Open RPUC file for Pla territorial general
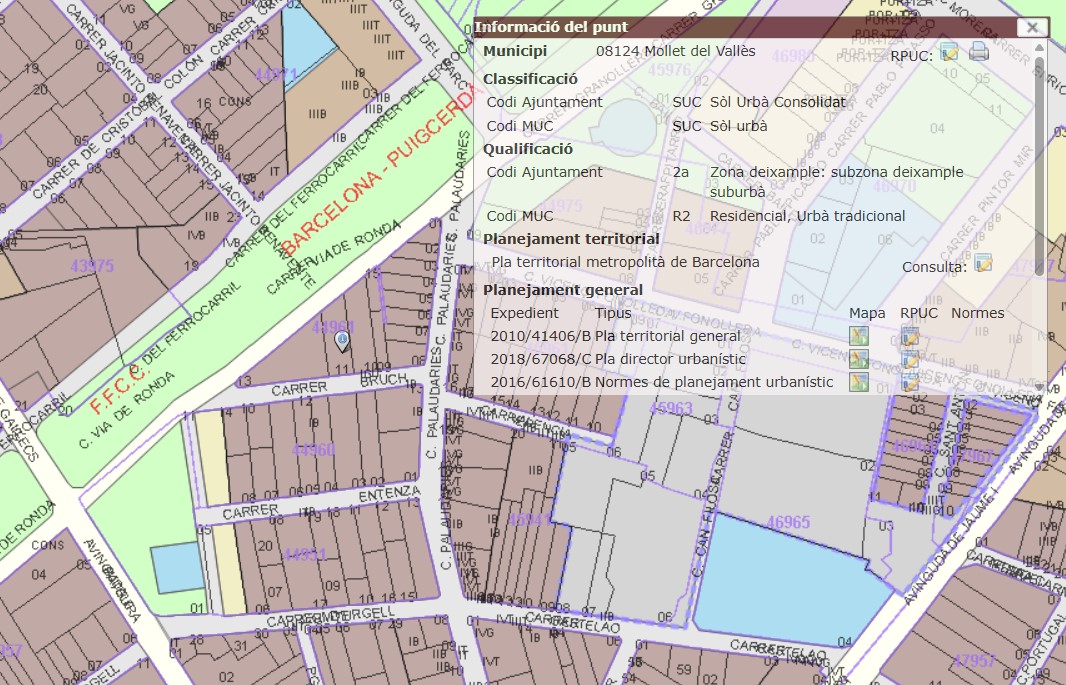1066x685 pixels. (910, 336)
